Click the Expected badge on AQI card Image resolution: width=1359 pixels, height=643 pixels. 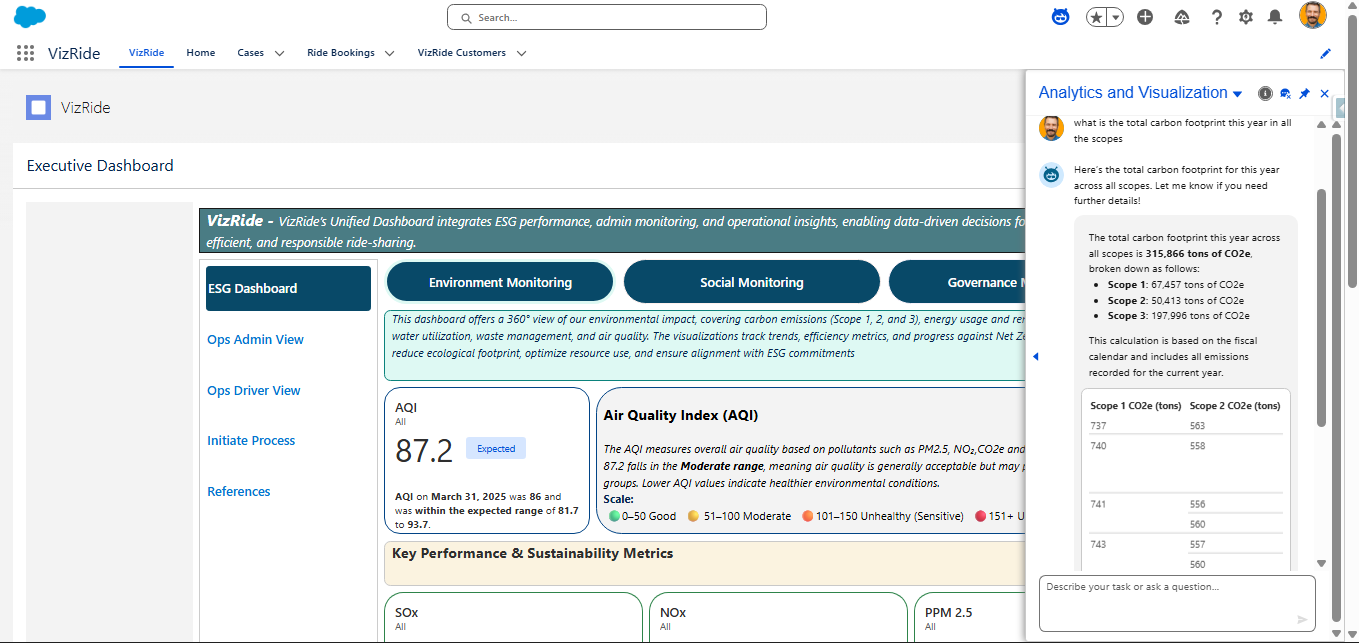point(496,449)
